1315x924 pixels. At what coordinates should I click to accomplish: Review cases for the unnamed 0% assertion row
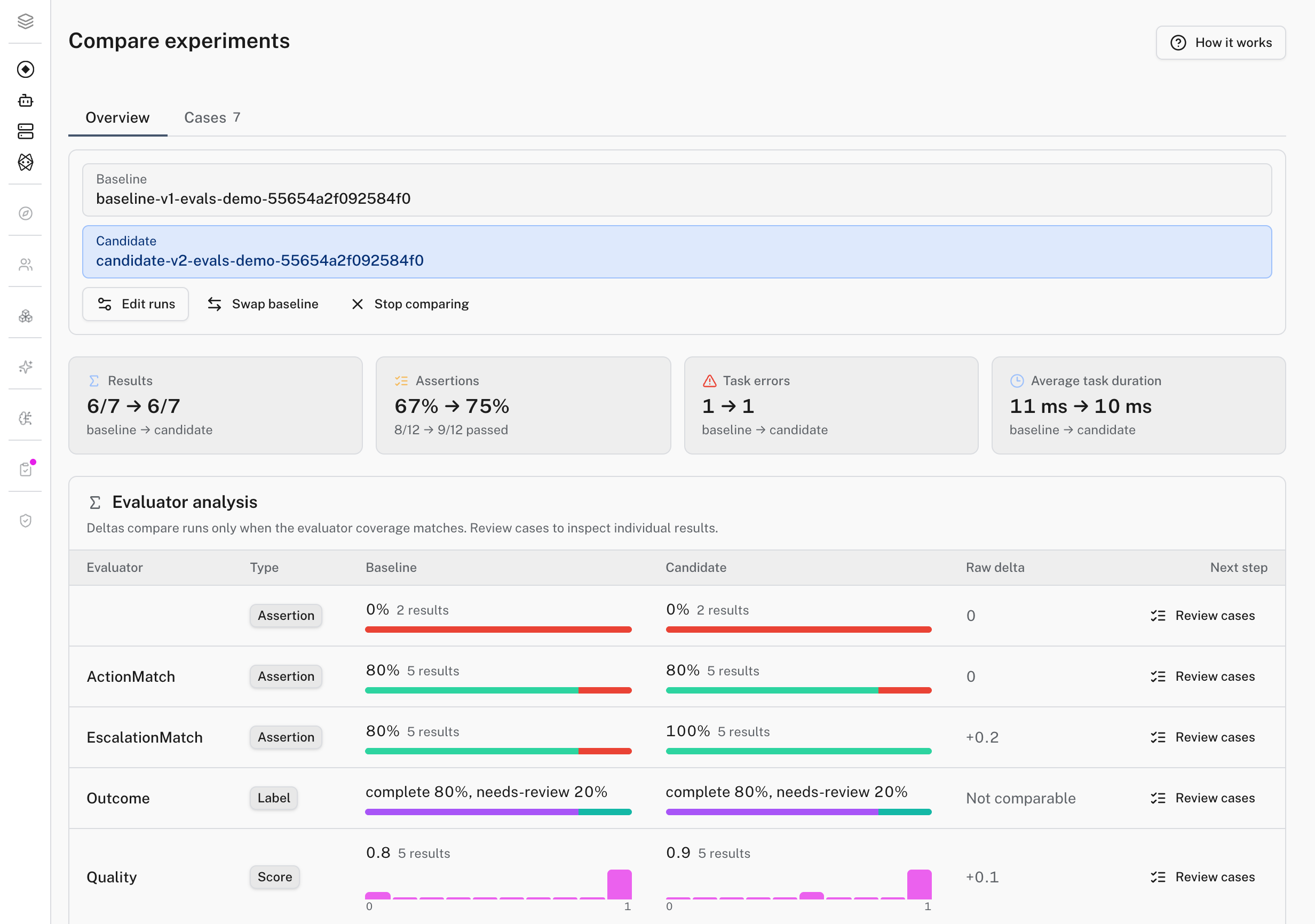click(1203, 616)
